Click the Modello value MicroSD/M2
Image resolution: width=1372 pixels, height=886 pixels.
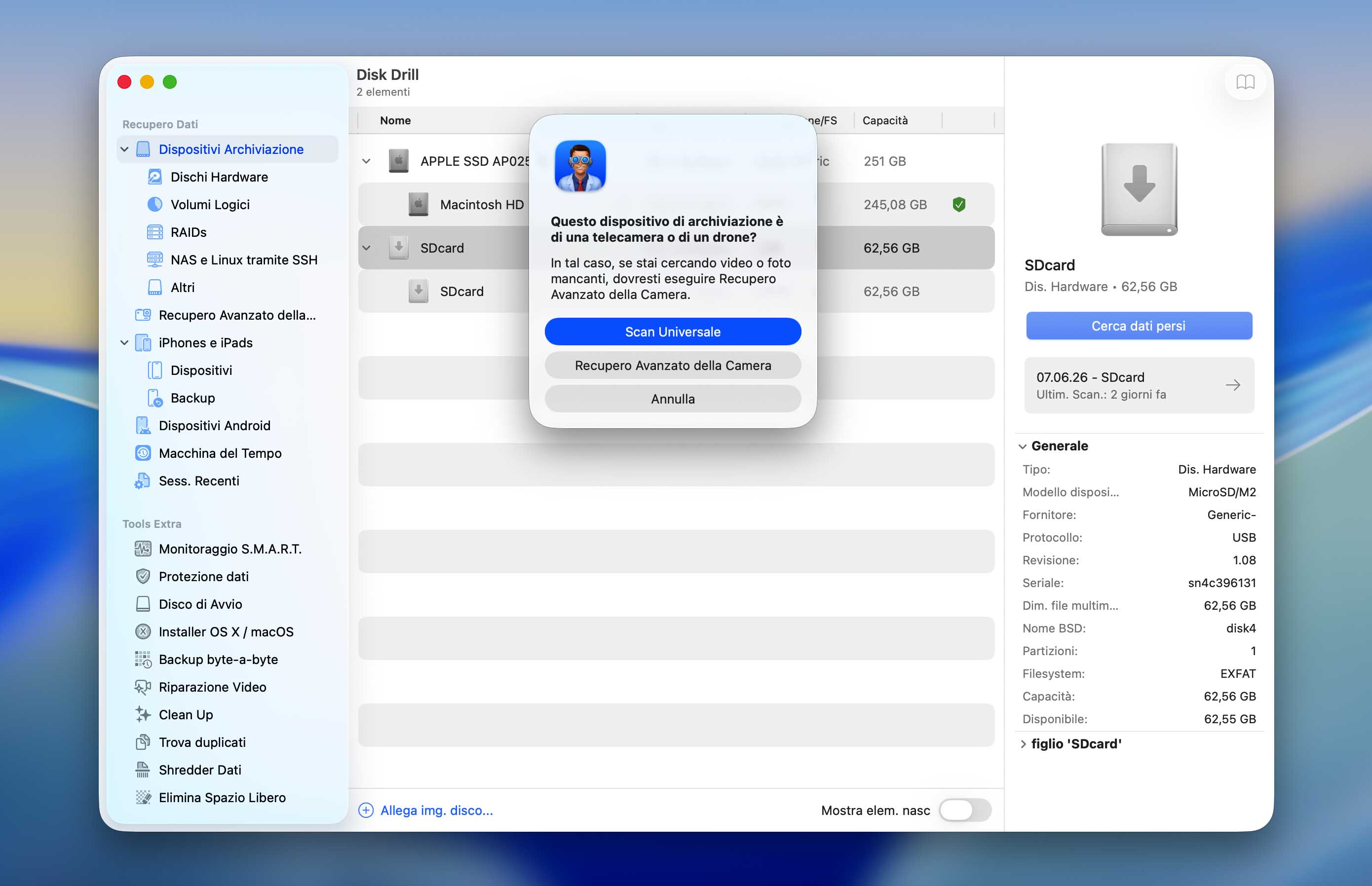point(1222,492)
